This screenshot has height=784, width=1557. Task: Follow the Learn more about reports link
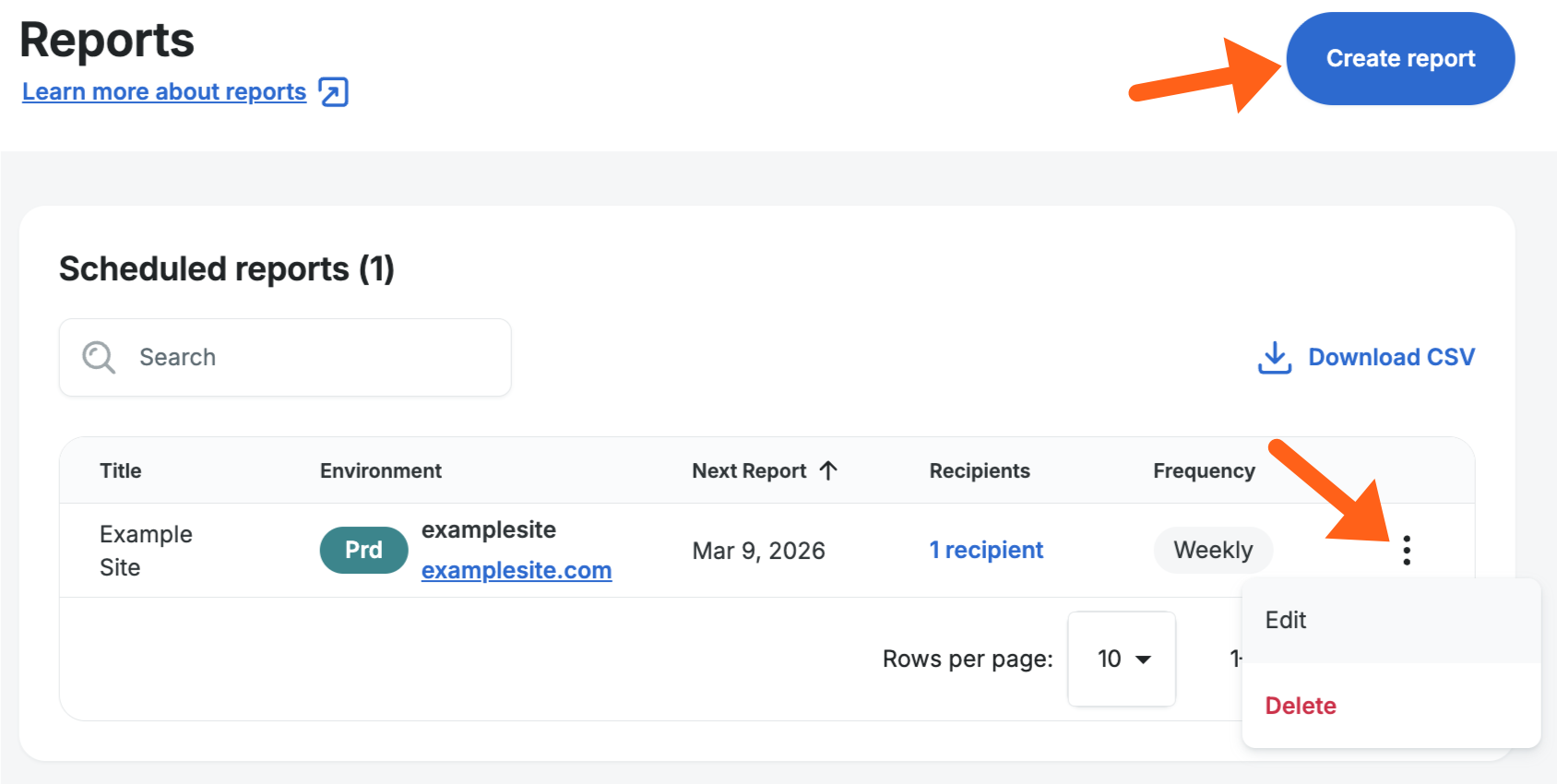click(x=164, y=92)
